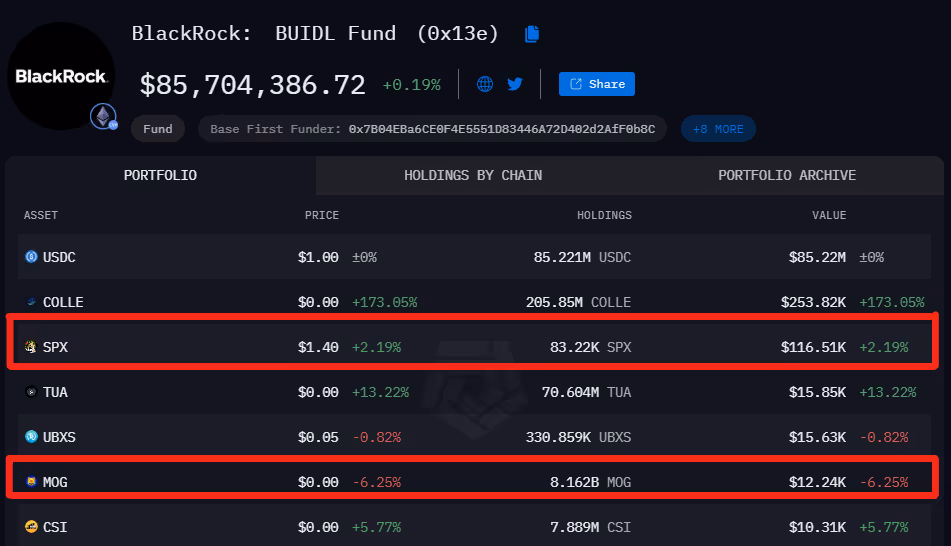
Task: Open the COLLE asset name
Action: coord(63,302)
